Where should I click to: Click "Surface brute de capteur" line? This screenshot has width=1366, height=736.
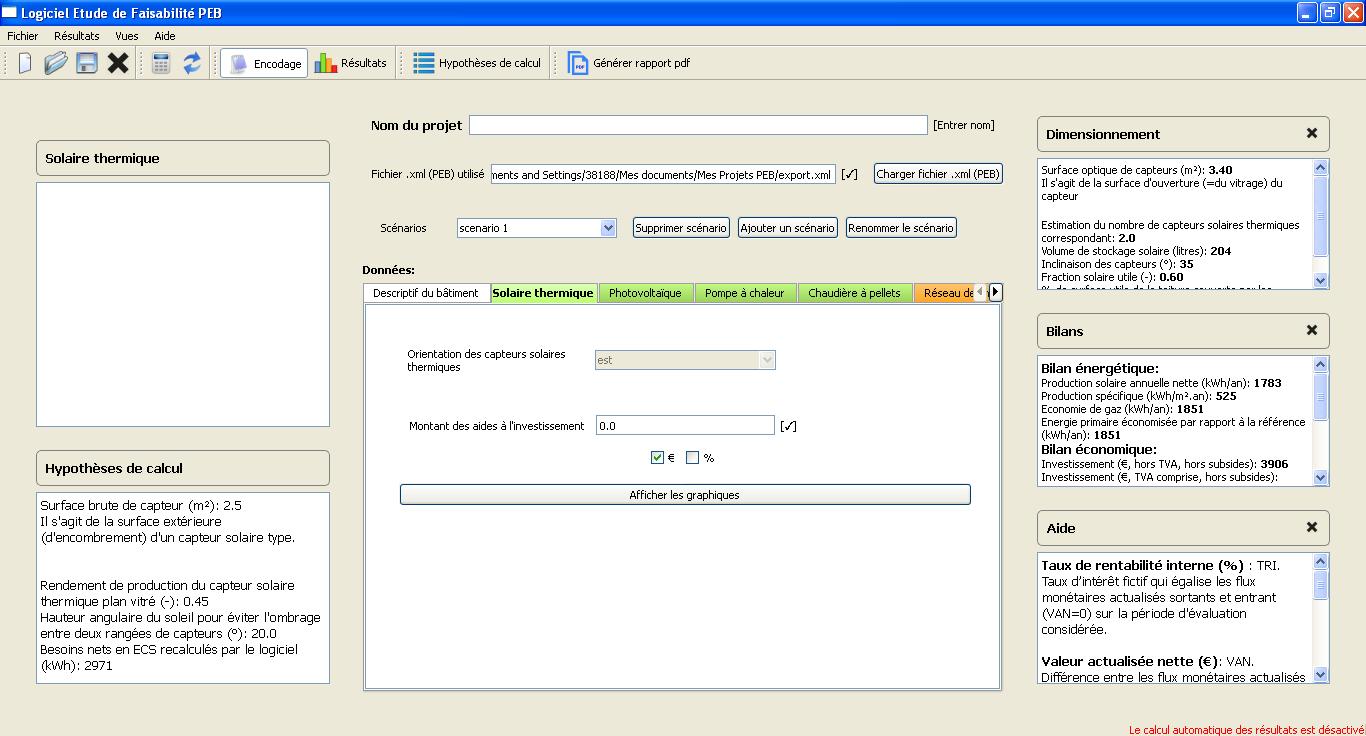141,506
